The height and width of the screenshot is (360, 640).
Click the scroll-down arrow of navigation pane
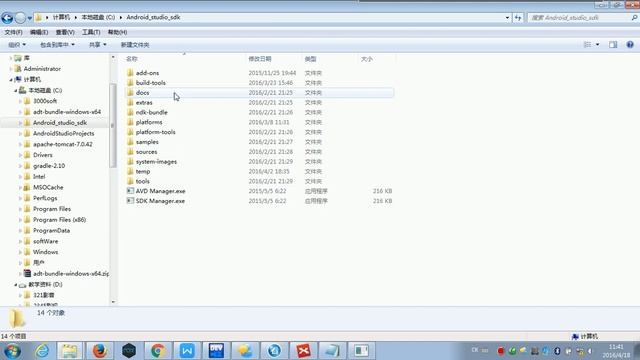113,302
